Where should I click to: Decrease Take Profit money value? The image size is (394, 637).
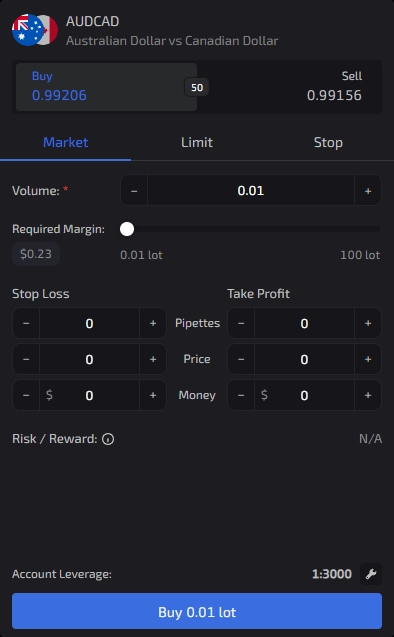[x=241, y=395]
